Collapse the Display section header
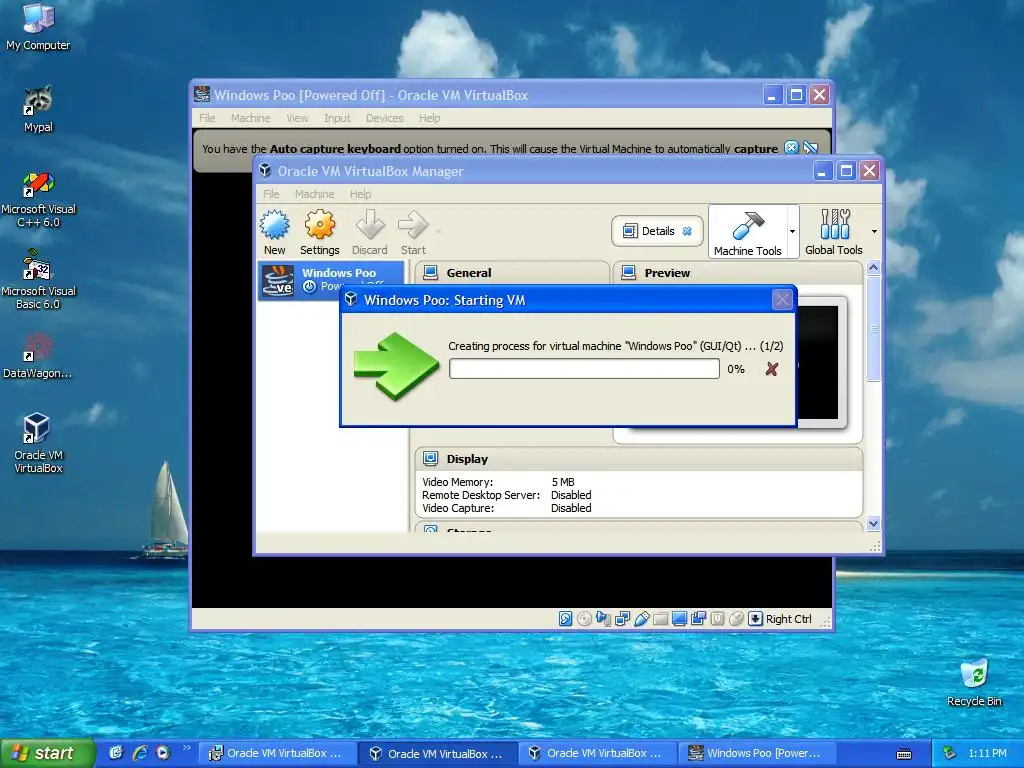 pyautogui.click(x=639, y=458)
